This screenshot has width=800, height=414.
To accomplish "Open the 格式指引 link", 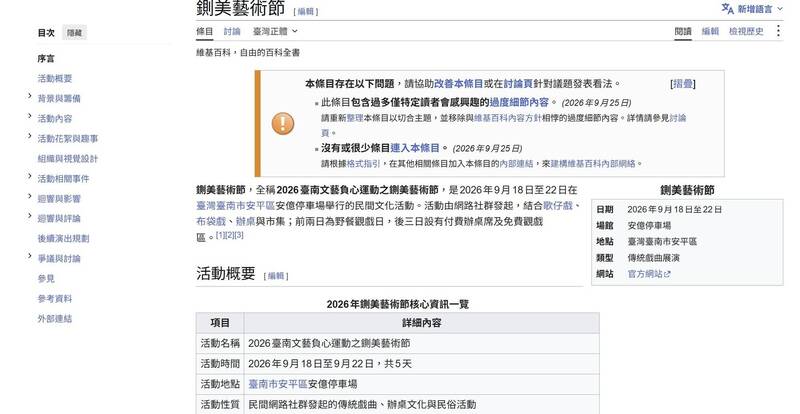I will click(x=363, y=164).
